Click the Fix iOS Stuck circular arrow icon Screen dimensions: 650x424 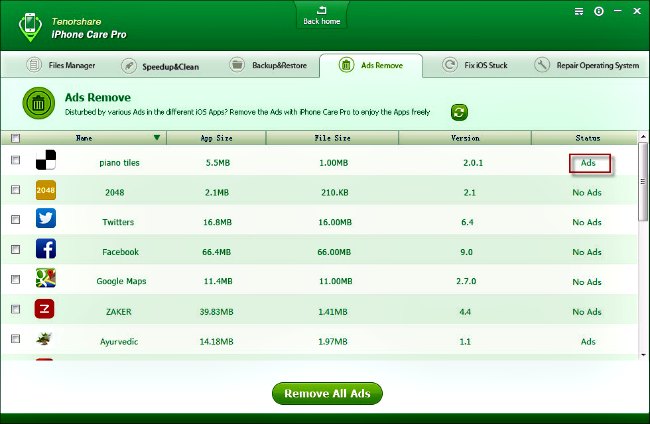[x=450, y=65]
